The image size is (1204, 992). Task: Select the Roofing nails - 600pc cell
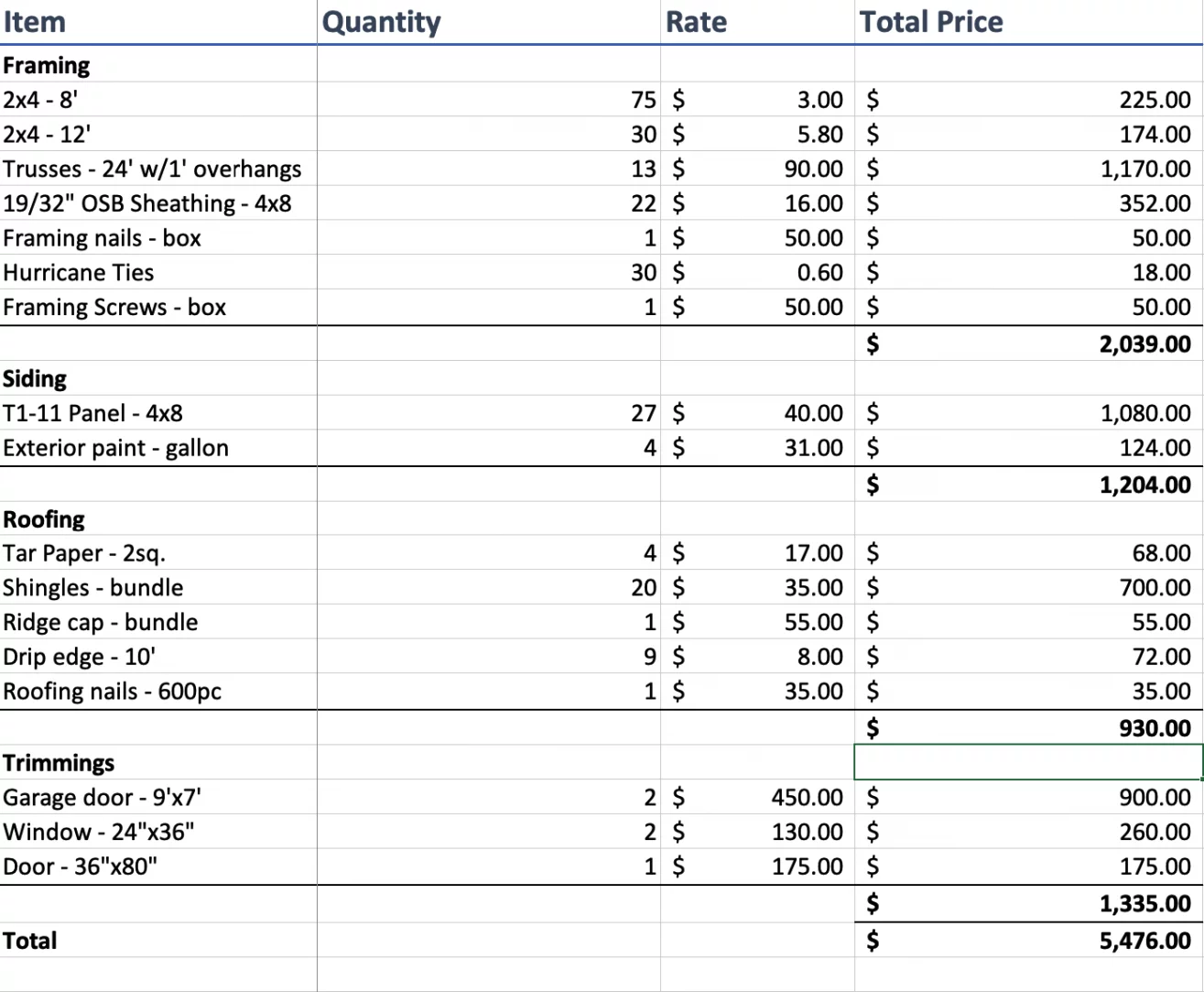[158, 692]
